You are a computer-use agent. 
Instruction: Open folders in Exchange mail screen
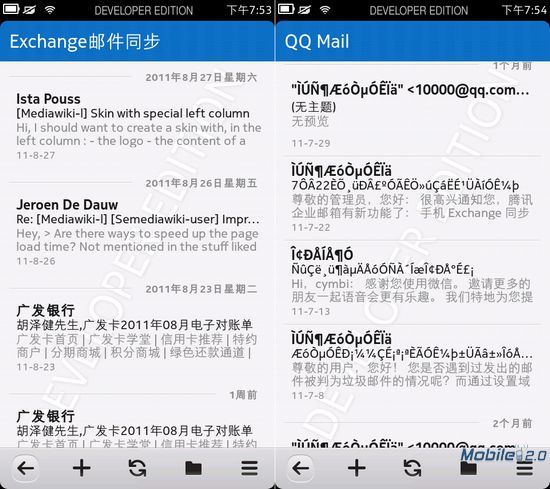point(193,468)
